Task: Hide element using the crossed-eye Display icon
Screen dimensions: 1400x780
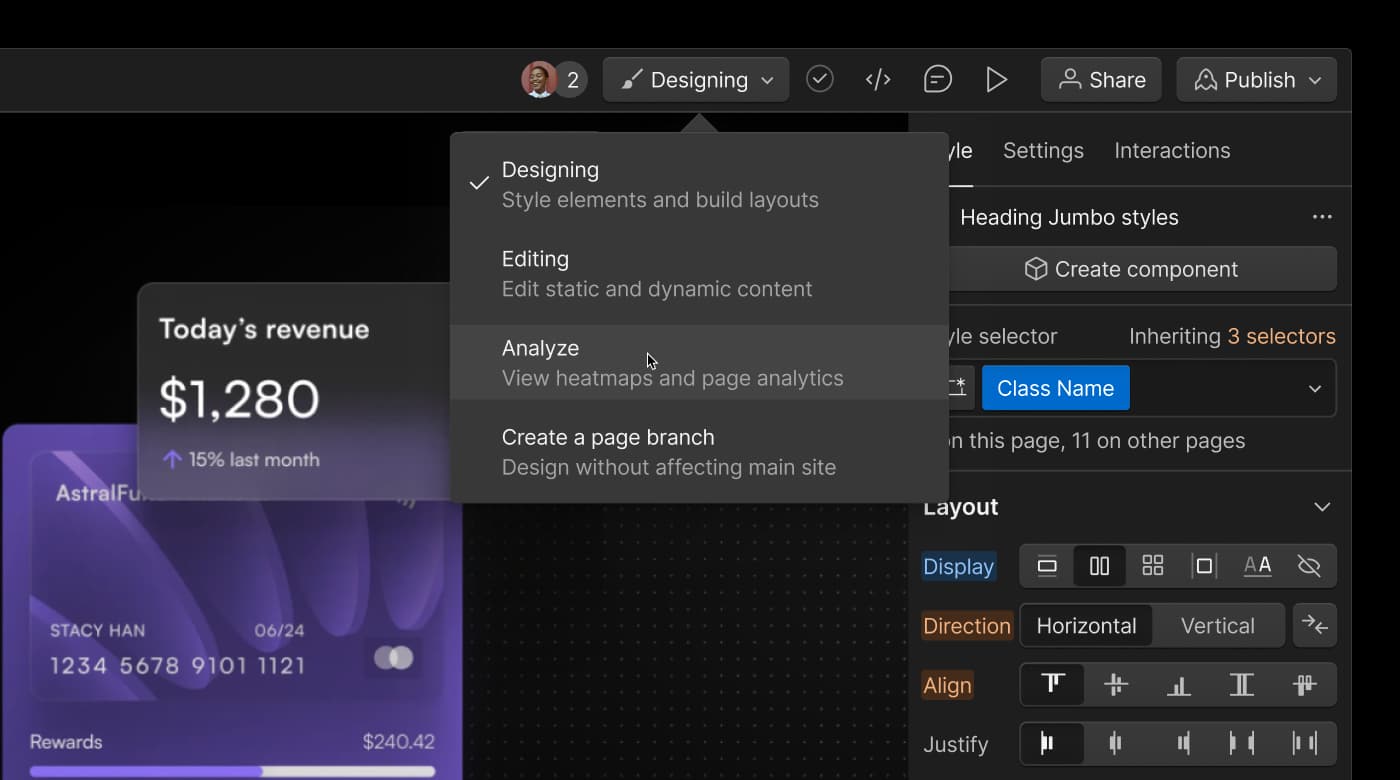Action: click(1310, 565)
